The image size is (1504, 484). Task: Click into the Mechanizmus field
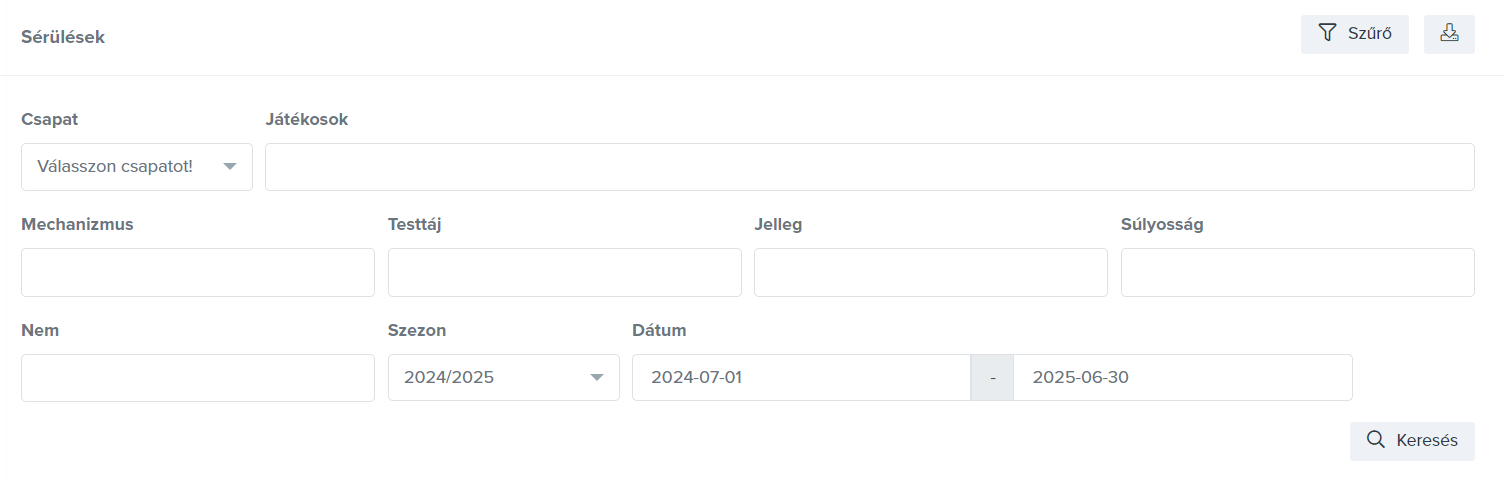(x=198, y=273)
